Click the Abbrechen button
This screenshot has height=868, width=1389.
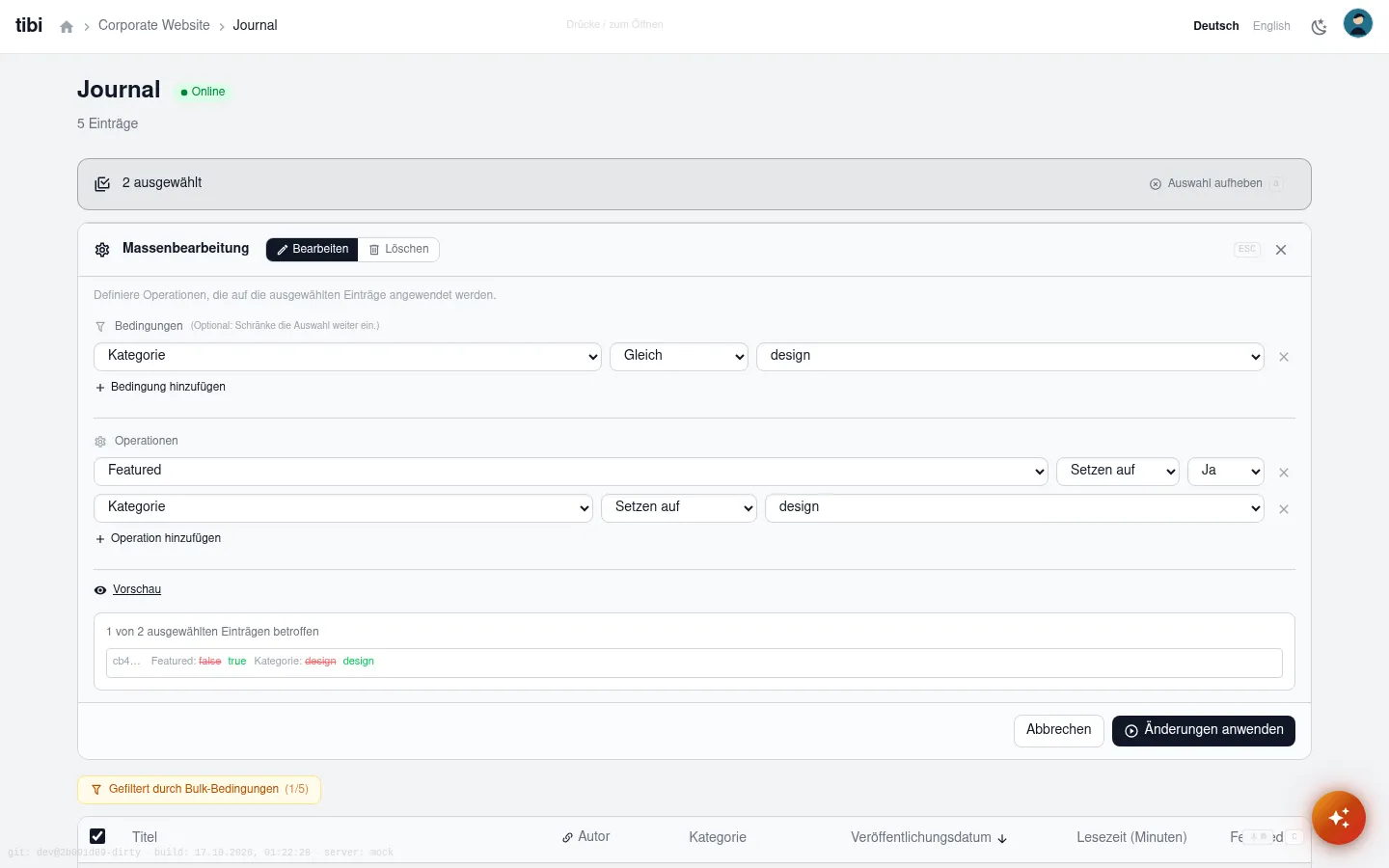(x=1059, y=730)
